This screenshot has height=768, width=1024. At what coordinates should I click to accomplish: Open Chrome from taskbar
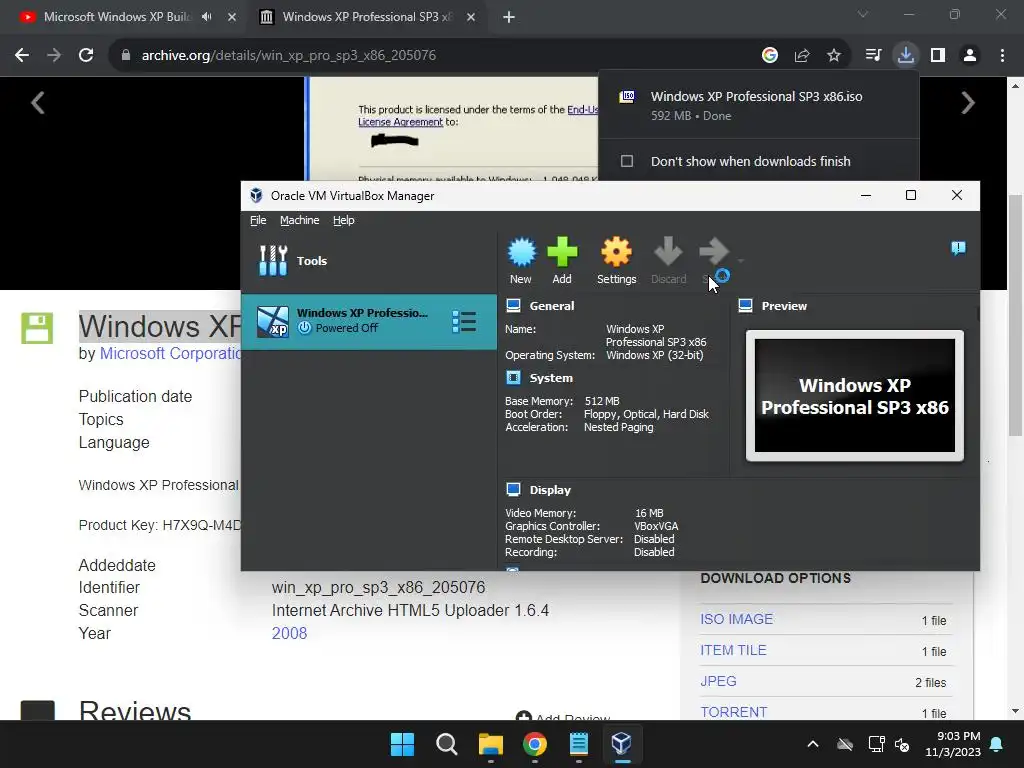[535, 744]
